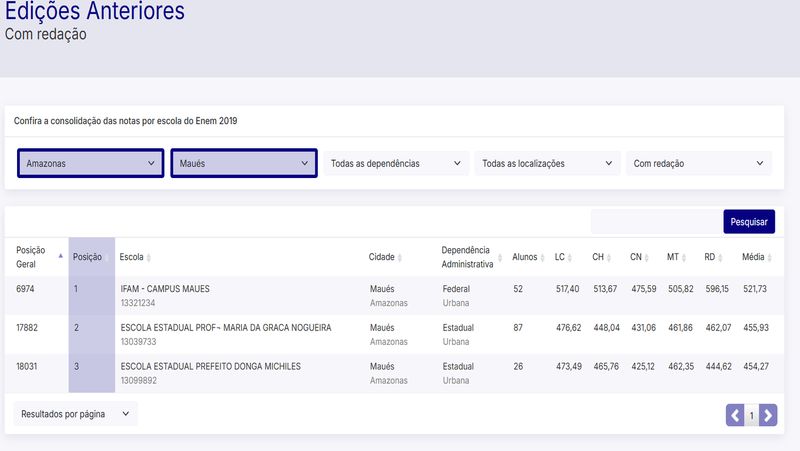Expand Todas as localizações filter
Viewport: 800px width, 451px height.
tap(547, 163)
